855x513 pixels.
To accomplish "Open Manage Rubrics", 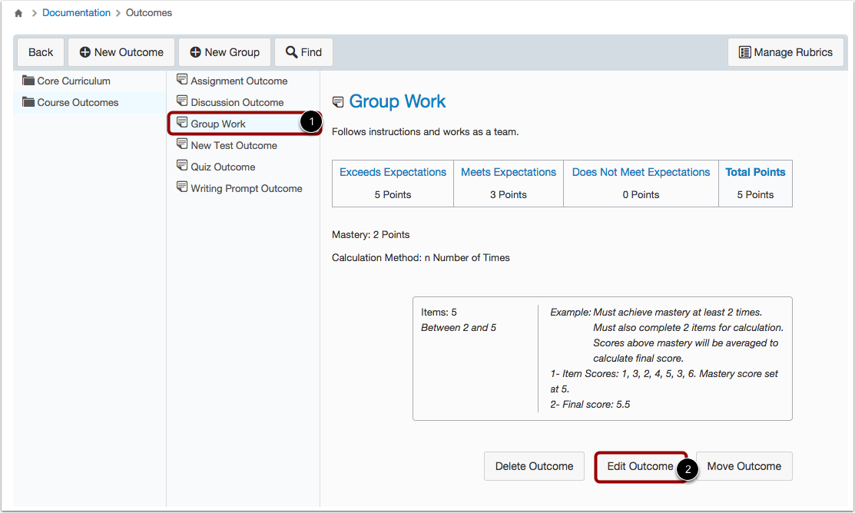I will pos(786,52).
